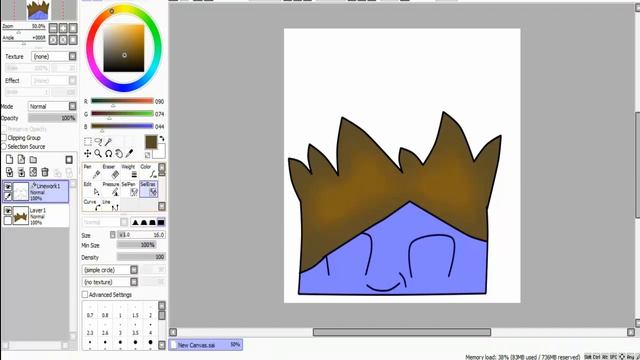Image resolution: width=640 pixels, height=360 pixels.
Task: Select the Color linework tool
Action: [x=148, y=172]
